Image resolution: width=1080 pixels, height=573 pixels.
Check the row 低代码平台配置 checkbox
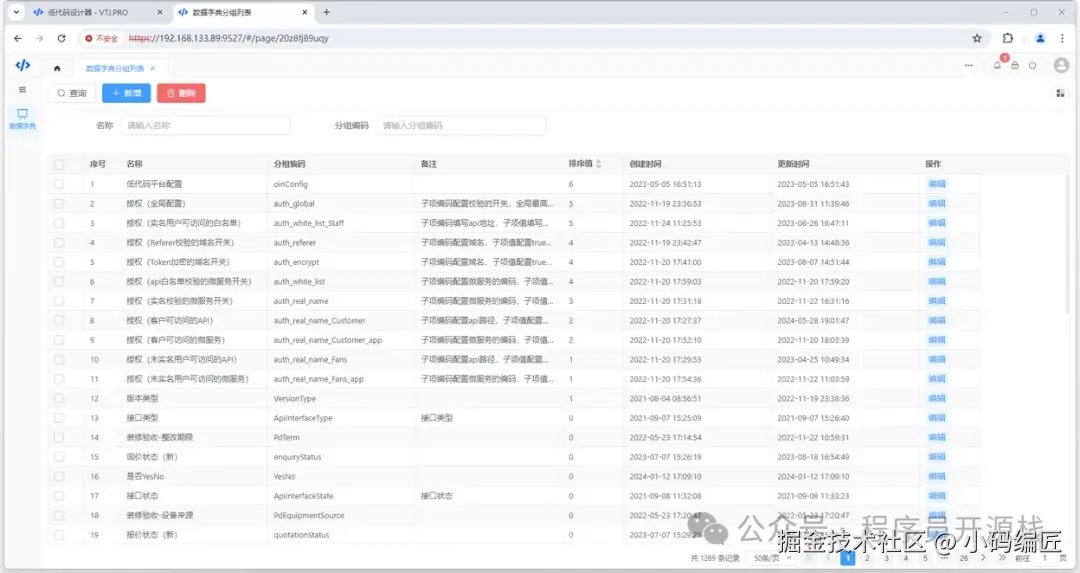pyautogui.click(x=59, y=184)
